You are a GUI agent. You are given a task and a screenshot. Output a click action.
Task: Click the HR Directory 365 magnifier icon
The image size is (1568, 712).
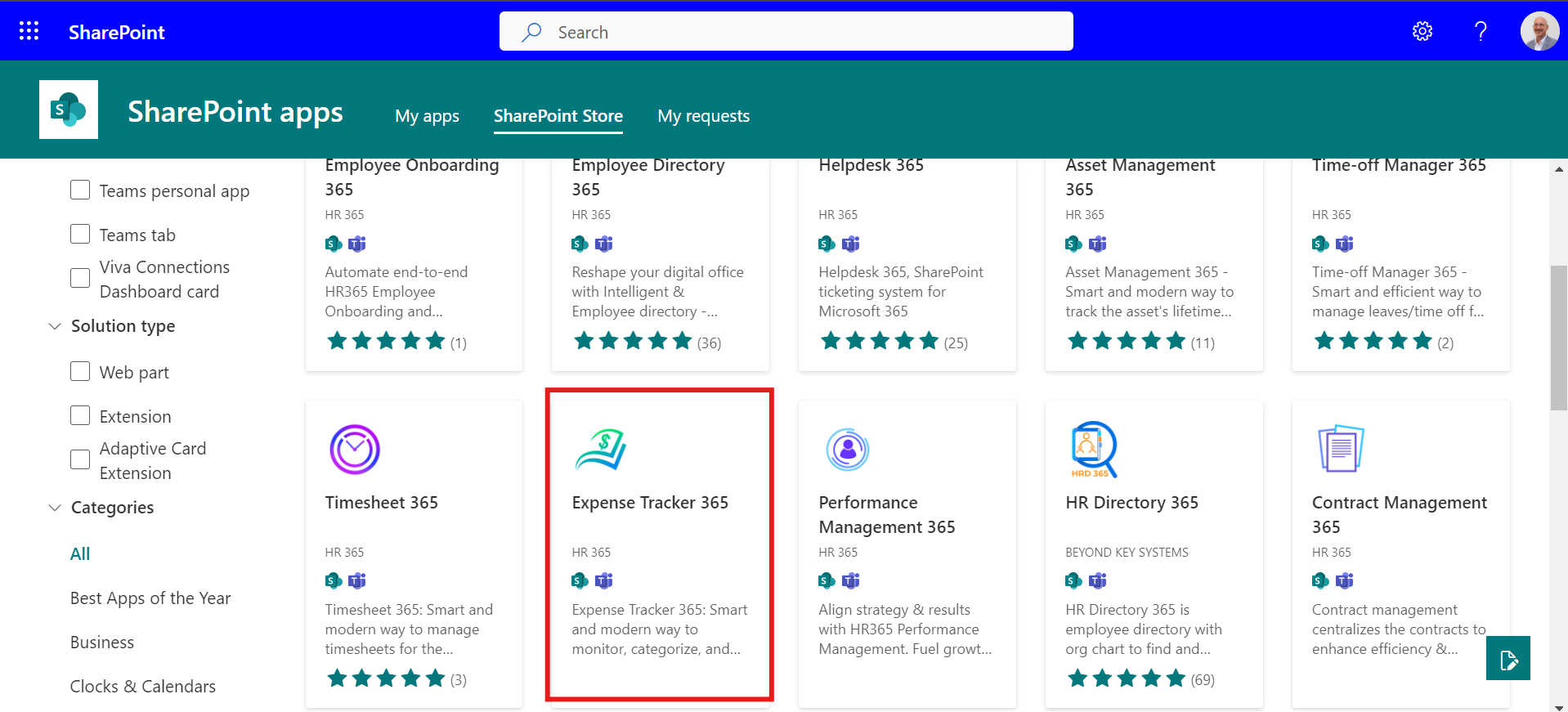[1094, 450]
